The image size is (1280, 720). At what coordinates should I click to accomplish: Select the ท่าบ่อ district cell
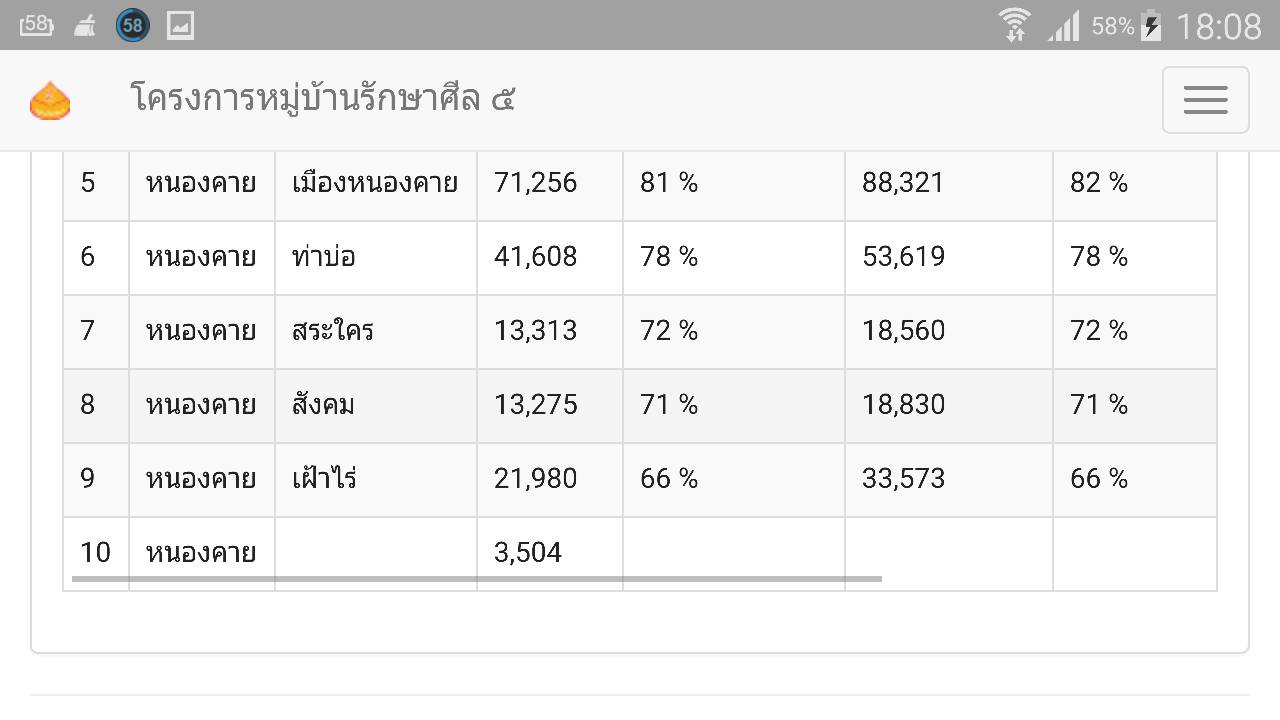376,258
